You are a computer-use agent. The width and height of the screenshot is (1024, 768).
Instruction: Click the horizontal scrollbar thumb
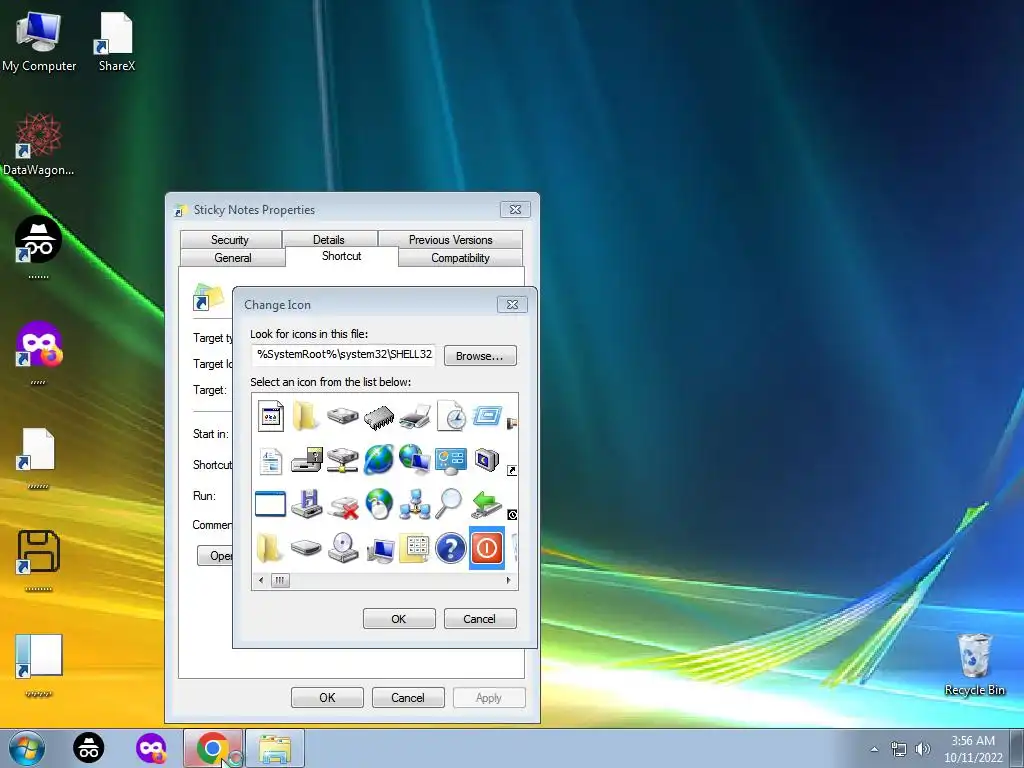[280, 580]
